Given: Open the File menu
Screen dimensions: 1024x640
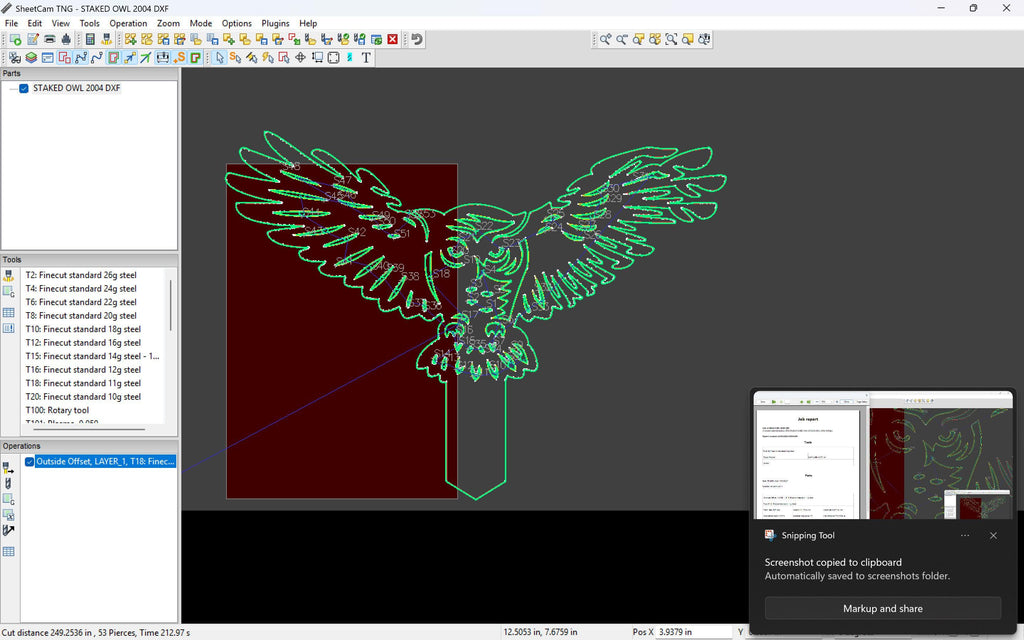Looking at the screenshot, I should pyautogui.click(x=11, y=23).
